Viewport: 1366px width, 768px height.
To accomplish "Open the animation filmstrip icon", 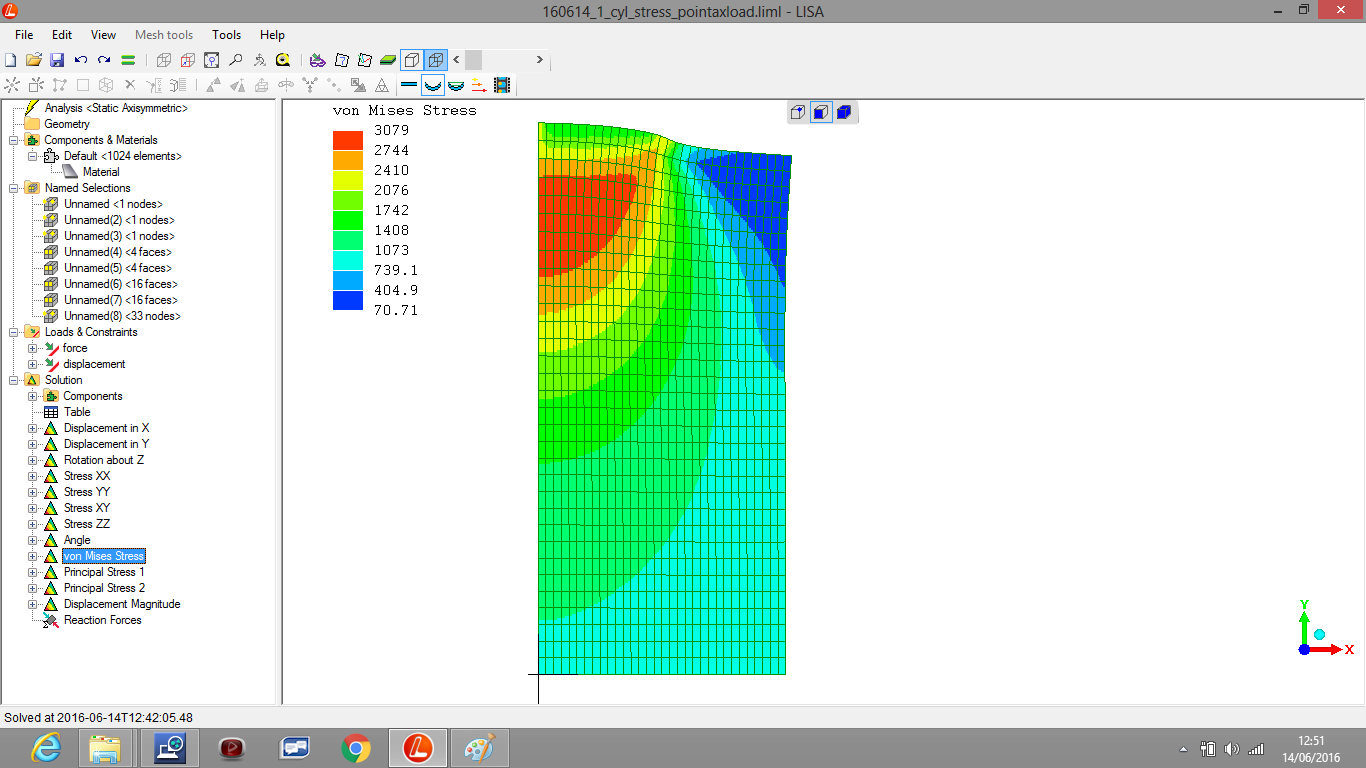I will click(x=502, y=85).
